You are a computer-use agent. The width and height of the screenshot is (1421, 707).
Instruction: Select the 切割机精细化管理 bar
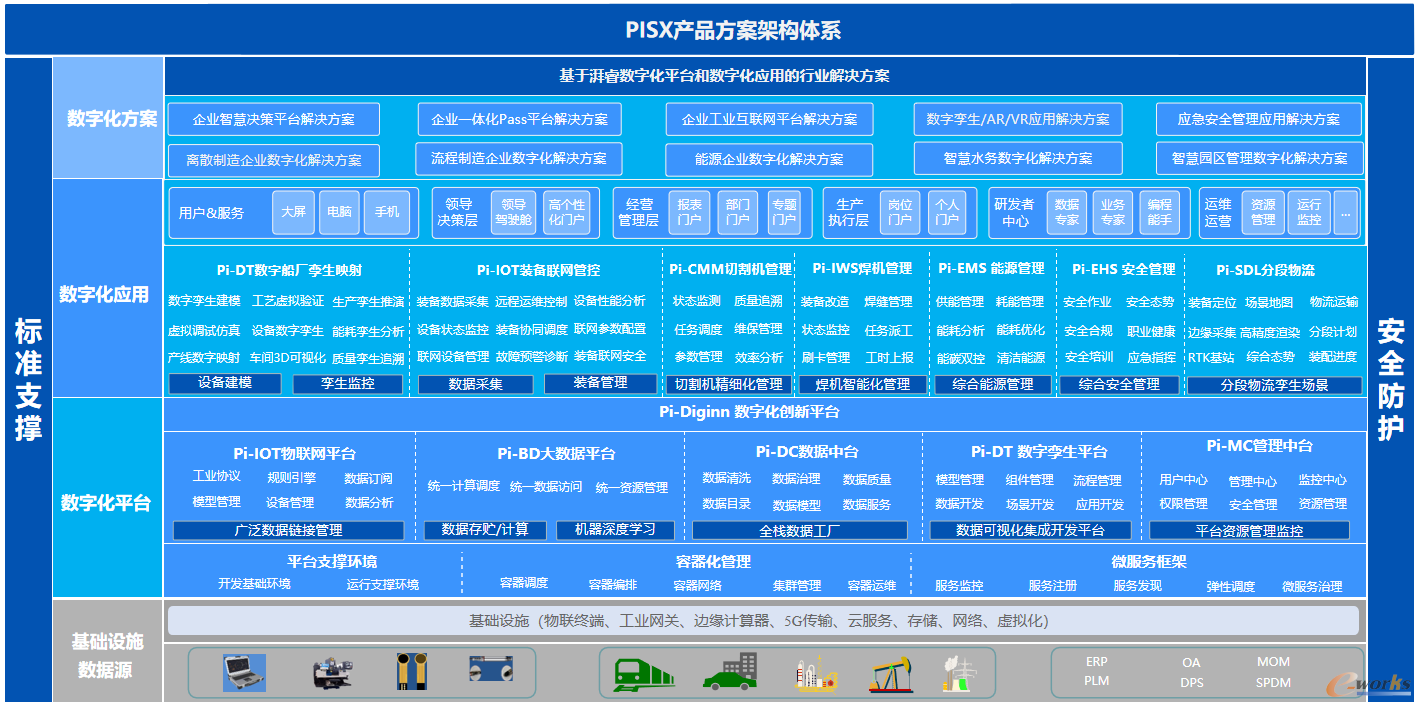[x=728, y=384]
